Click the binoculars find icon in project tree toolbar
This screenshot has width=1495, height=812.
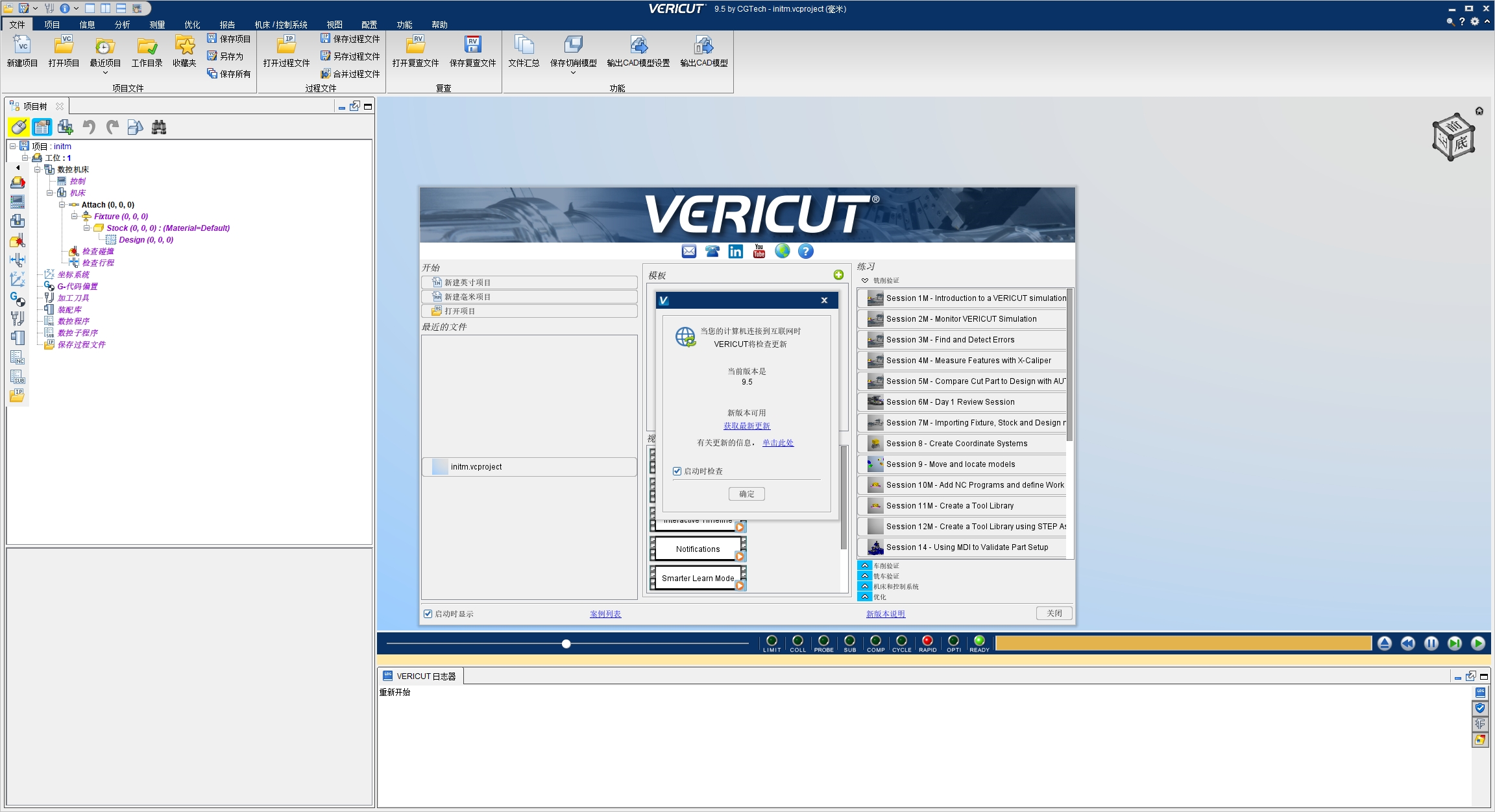(159, 127)
